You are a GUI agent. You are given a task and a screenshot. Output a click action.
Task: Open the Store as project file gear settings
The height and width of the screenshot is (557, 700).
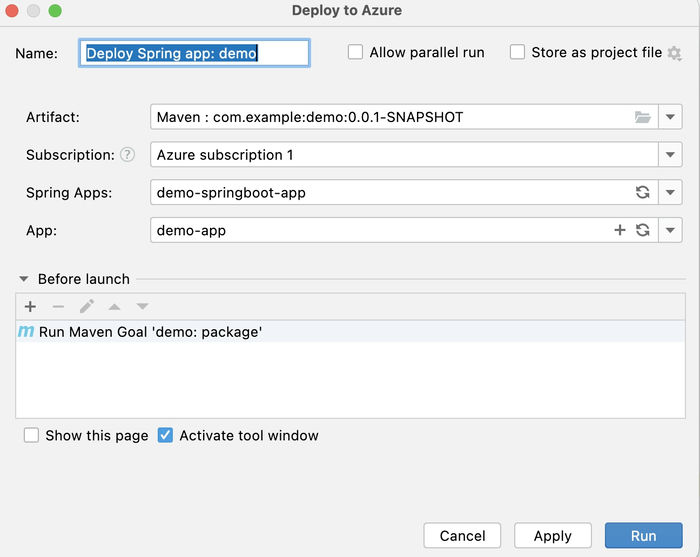pos(674,54)
